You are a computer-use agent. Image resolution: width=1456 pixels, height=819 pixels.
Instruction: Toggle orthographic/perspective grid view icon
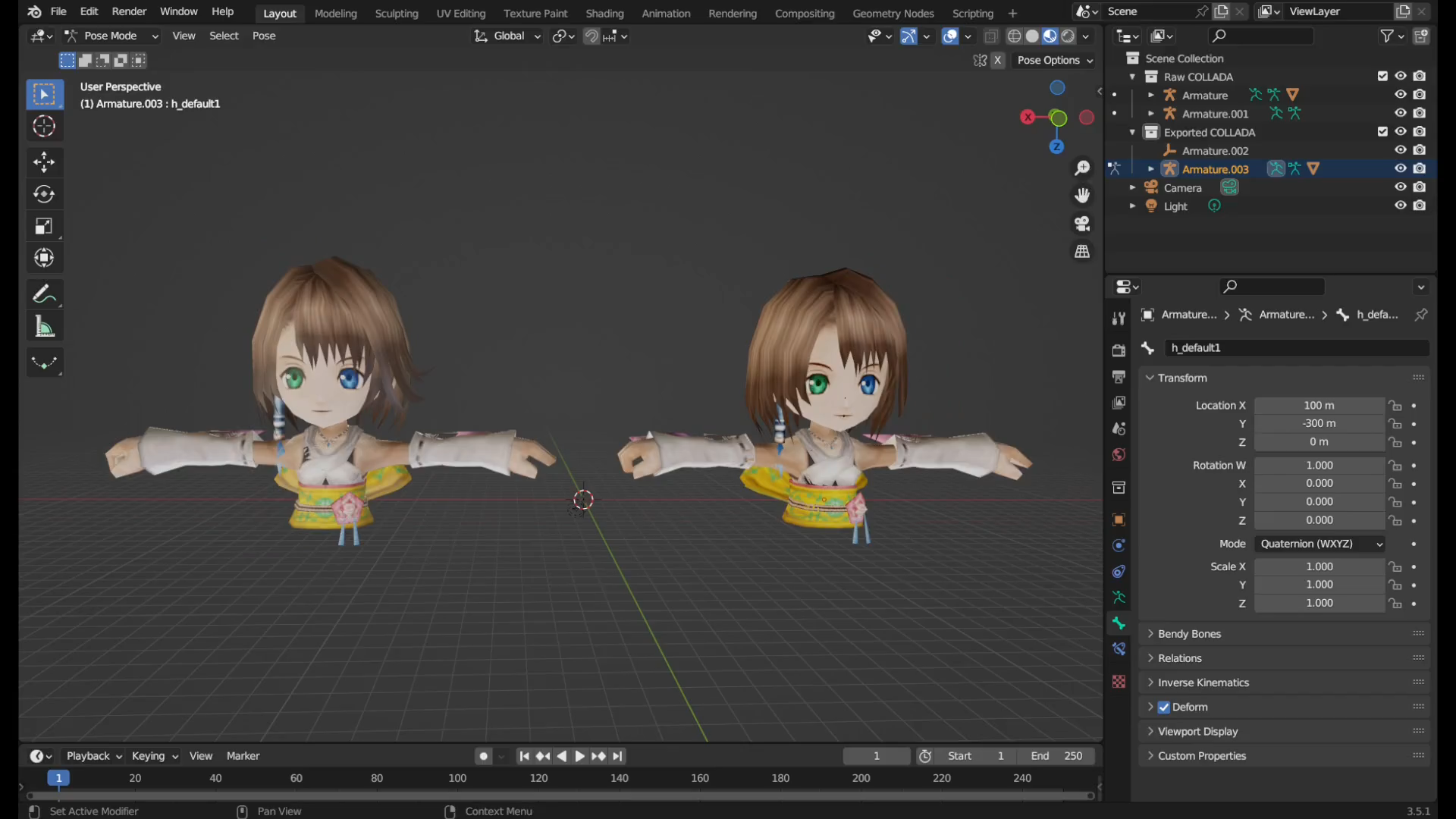coord(1082,252)
